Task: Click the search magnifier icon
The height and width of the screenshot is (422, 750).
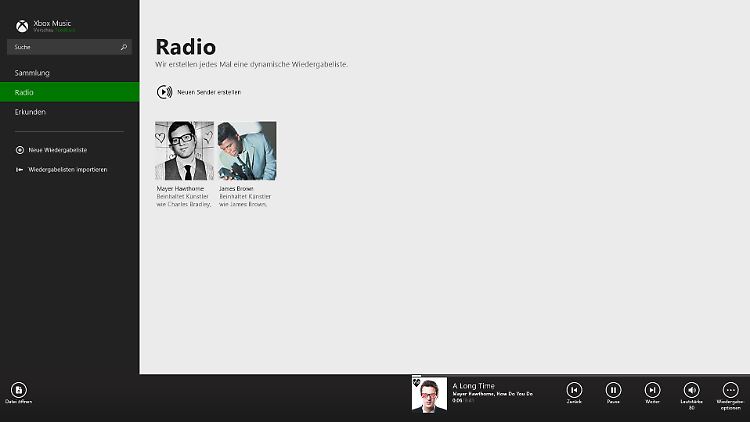Action: click(123, 47)
